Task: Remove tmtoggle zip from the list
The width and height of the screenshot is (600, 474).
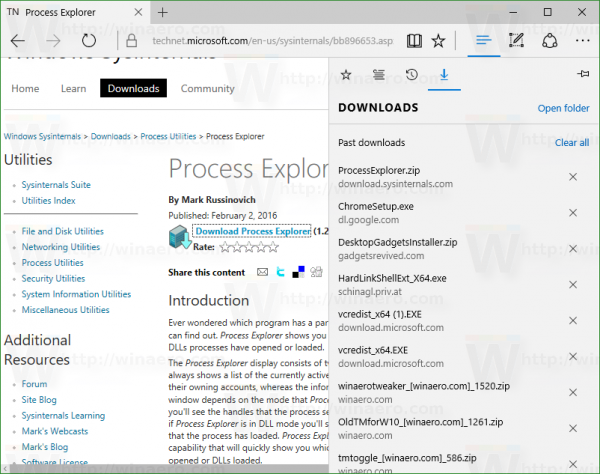Action: 573,464
